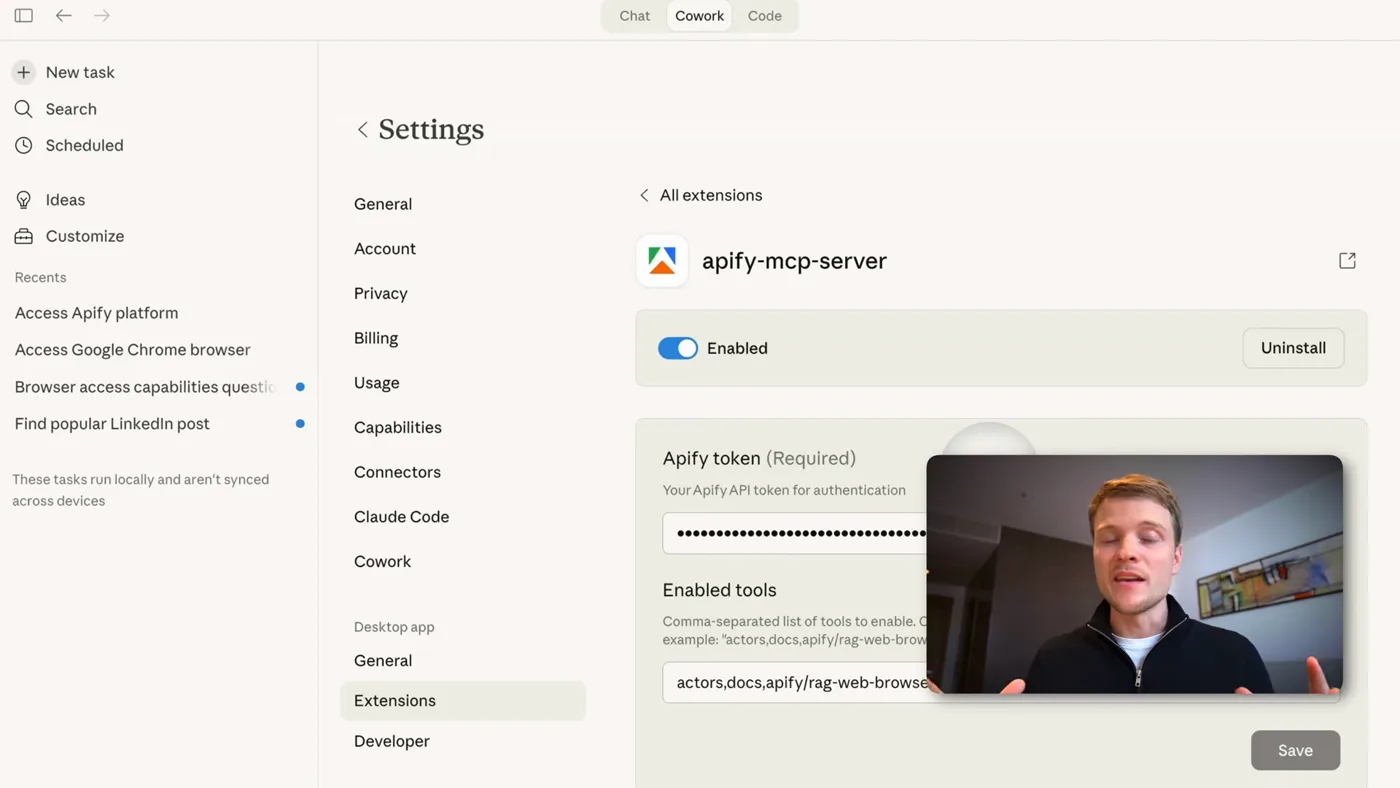
Task: Open Usage settings
Action: pos(377,383)
